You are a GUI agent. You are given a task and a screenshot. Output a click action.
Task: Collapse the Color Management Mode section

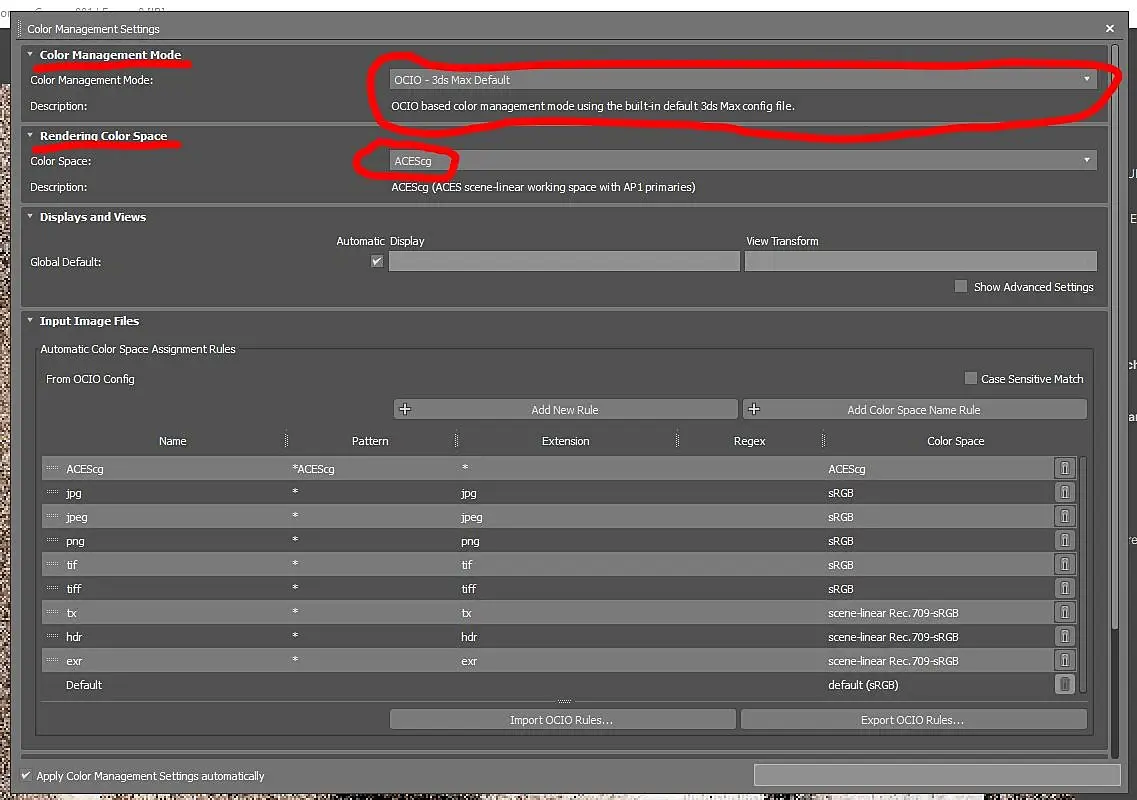[30, 54]
